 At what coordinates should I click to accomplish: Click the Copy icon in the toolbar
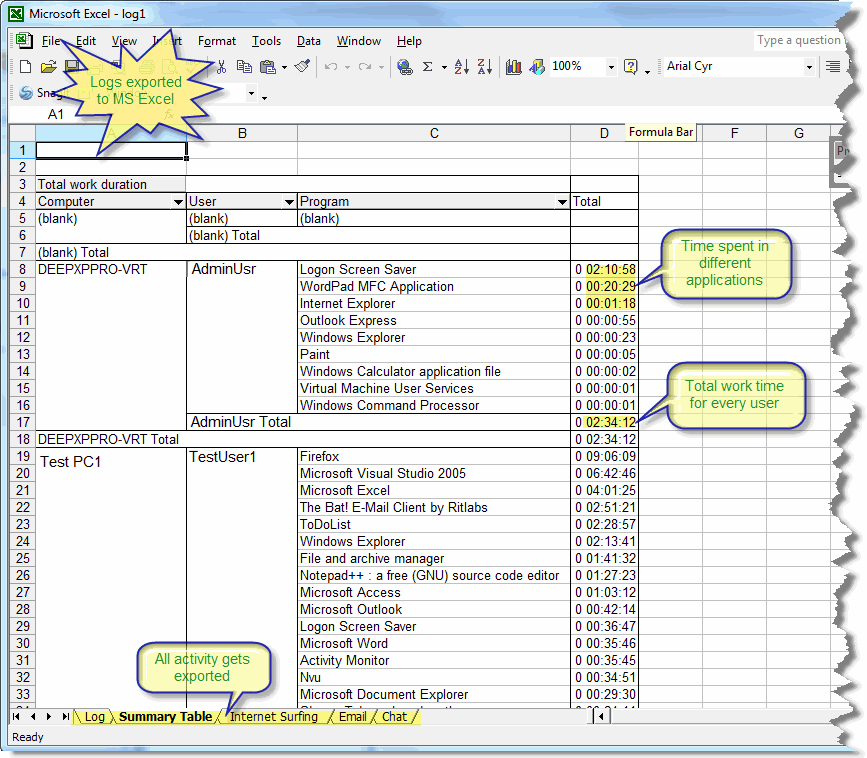[x=244, y=67]
